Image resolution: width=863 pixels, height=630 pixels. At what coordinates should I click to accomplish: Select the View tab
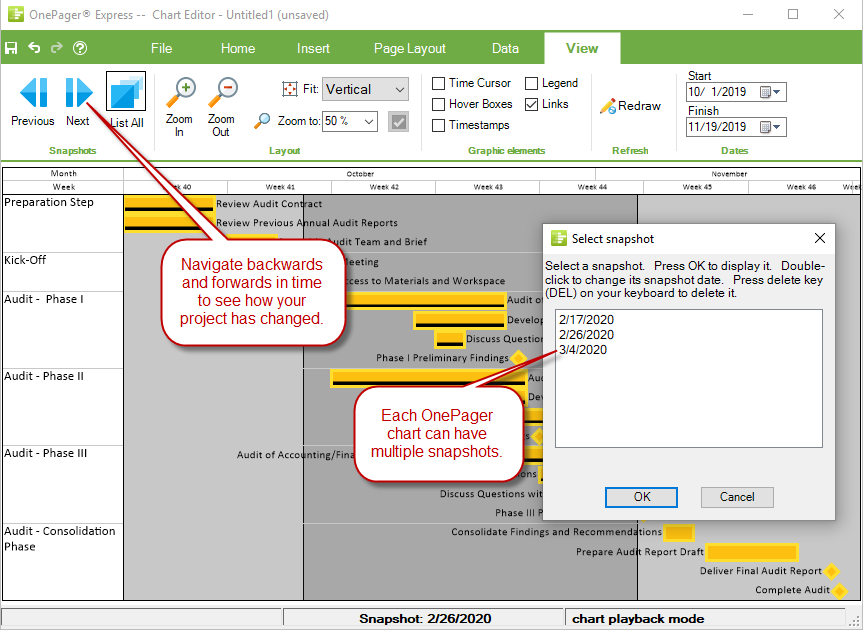click(582, 48)
